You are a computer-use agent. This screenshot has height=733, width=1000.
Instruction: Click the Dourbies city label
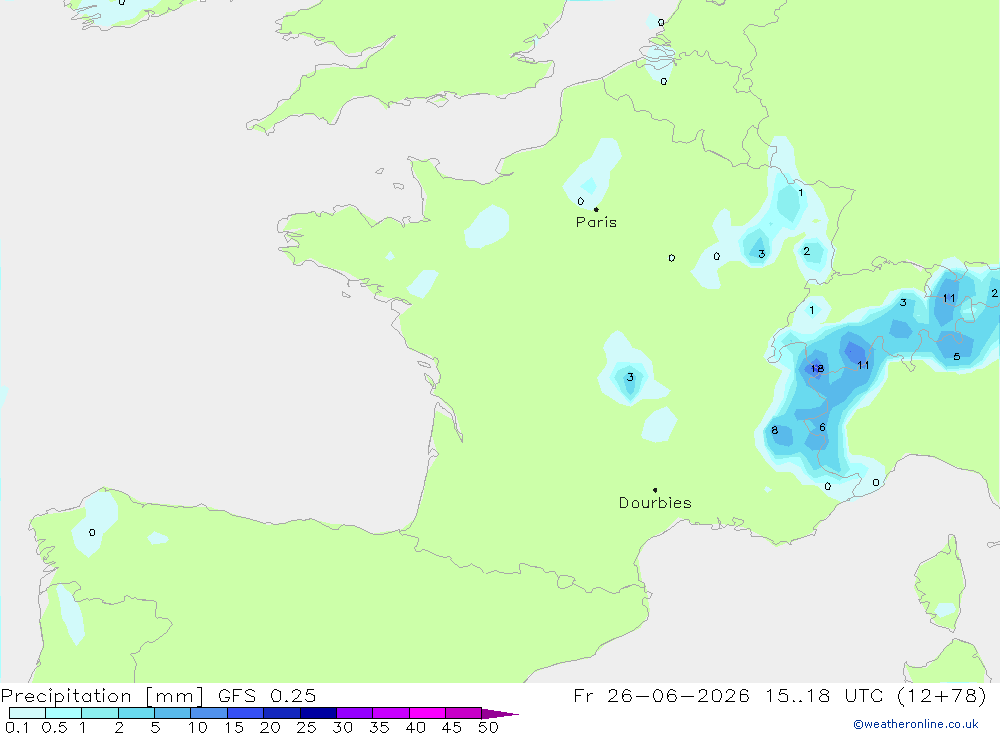point(655,503)
